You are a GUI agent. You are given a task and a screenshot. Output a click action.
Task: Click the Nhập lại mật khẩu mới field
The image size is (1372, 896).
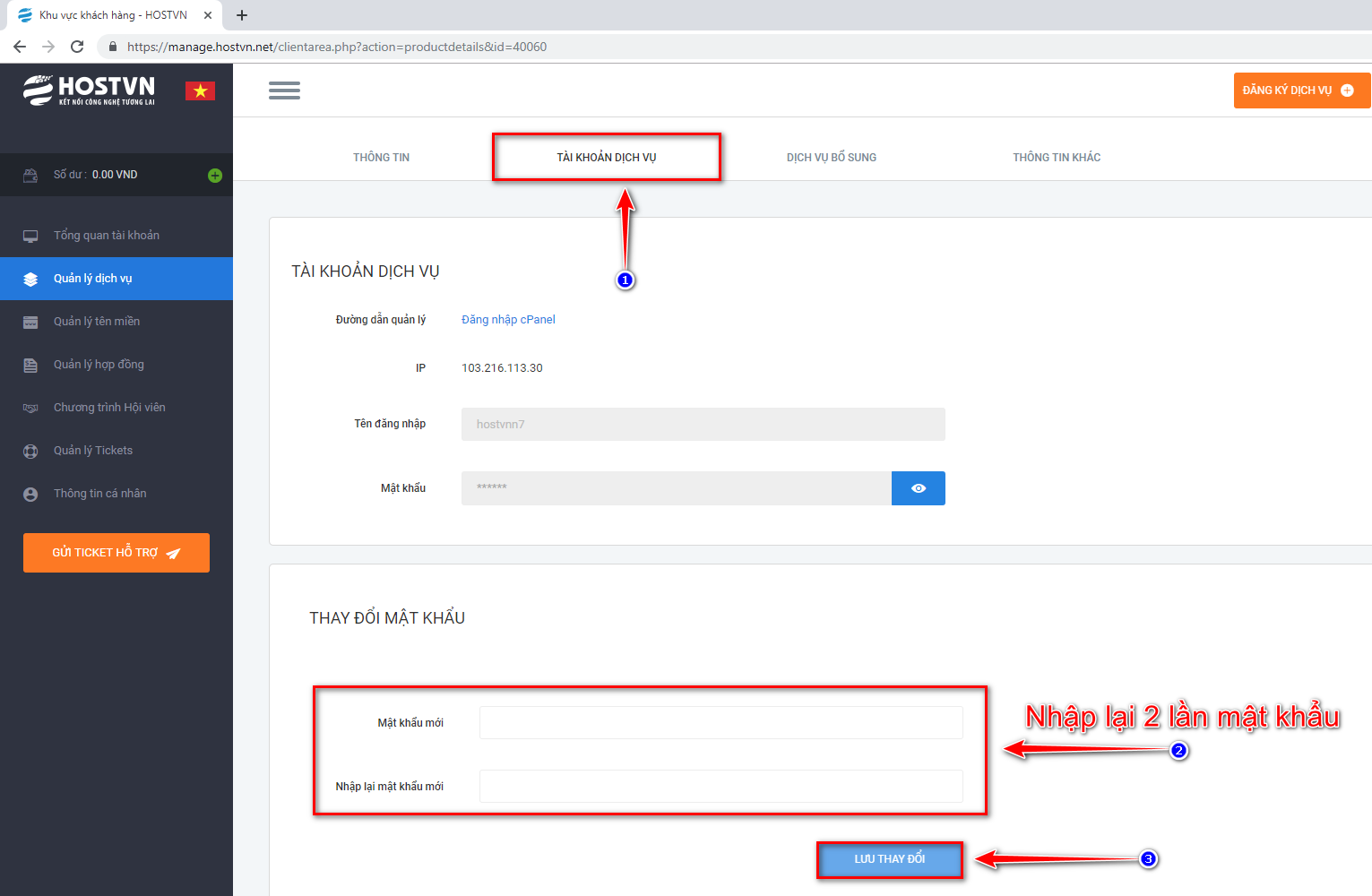point(721,787)
